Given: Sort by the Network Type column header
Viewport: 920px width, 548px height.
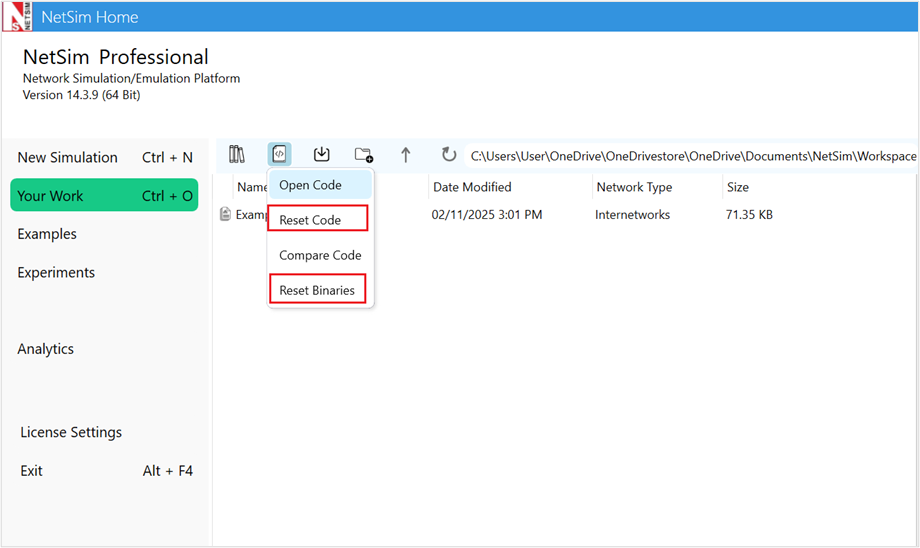Looking at the screenshot, I should [x=634, y=187].
